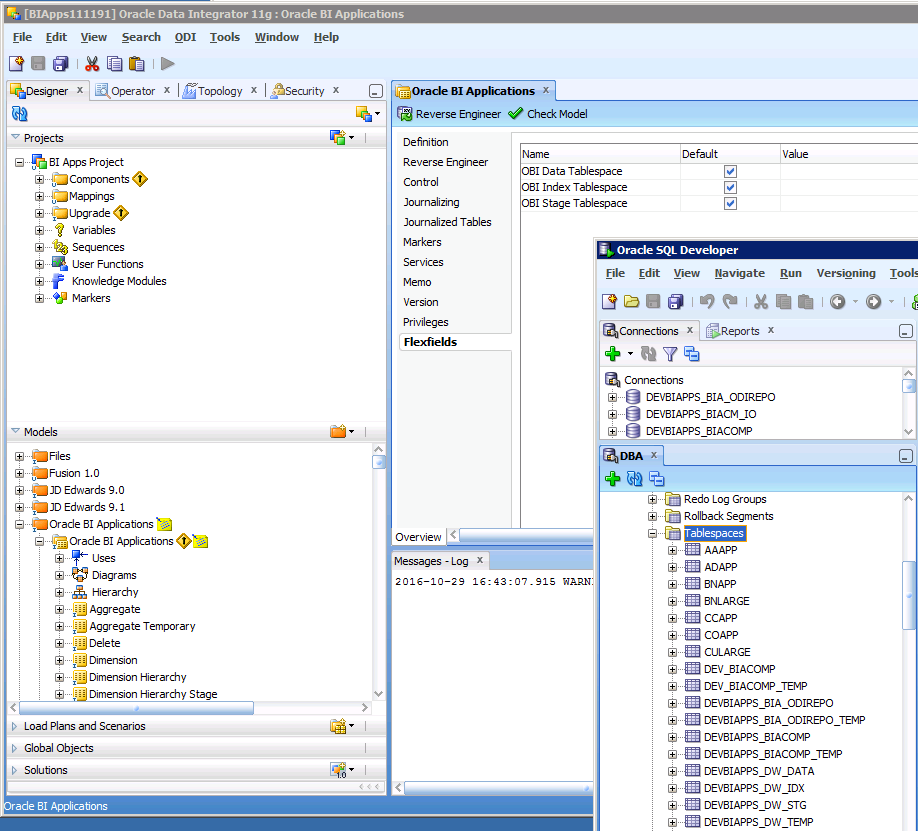Click the Undo icon in SQL Developer toolbar
Screen dimensions: 918x831
click(707, 302)
